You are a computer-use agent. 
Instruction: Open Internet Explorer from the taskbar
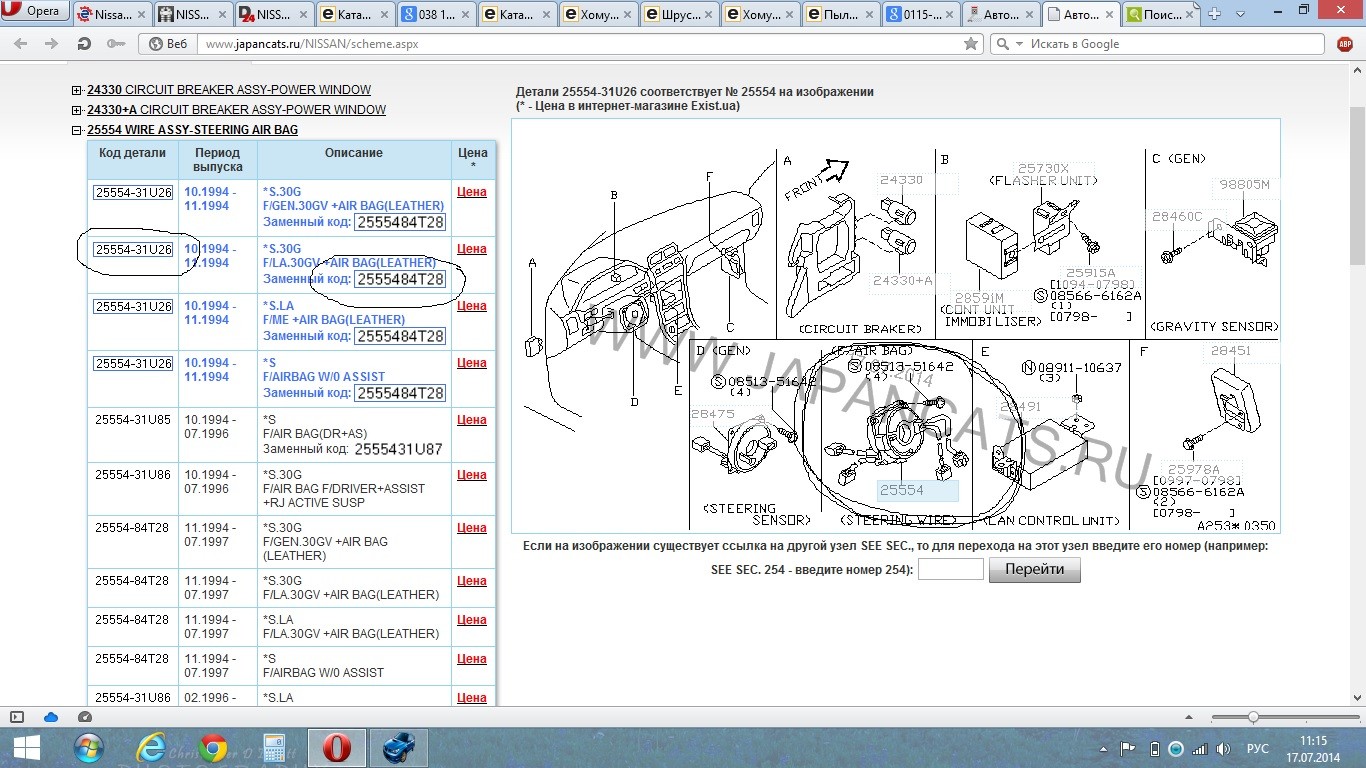click(x=151, y=748)
